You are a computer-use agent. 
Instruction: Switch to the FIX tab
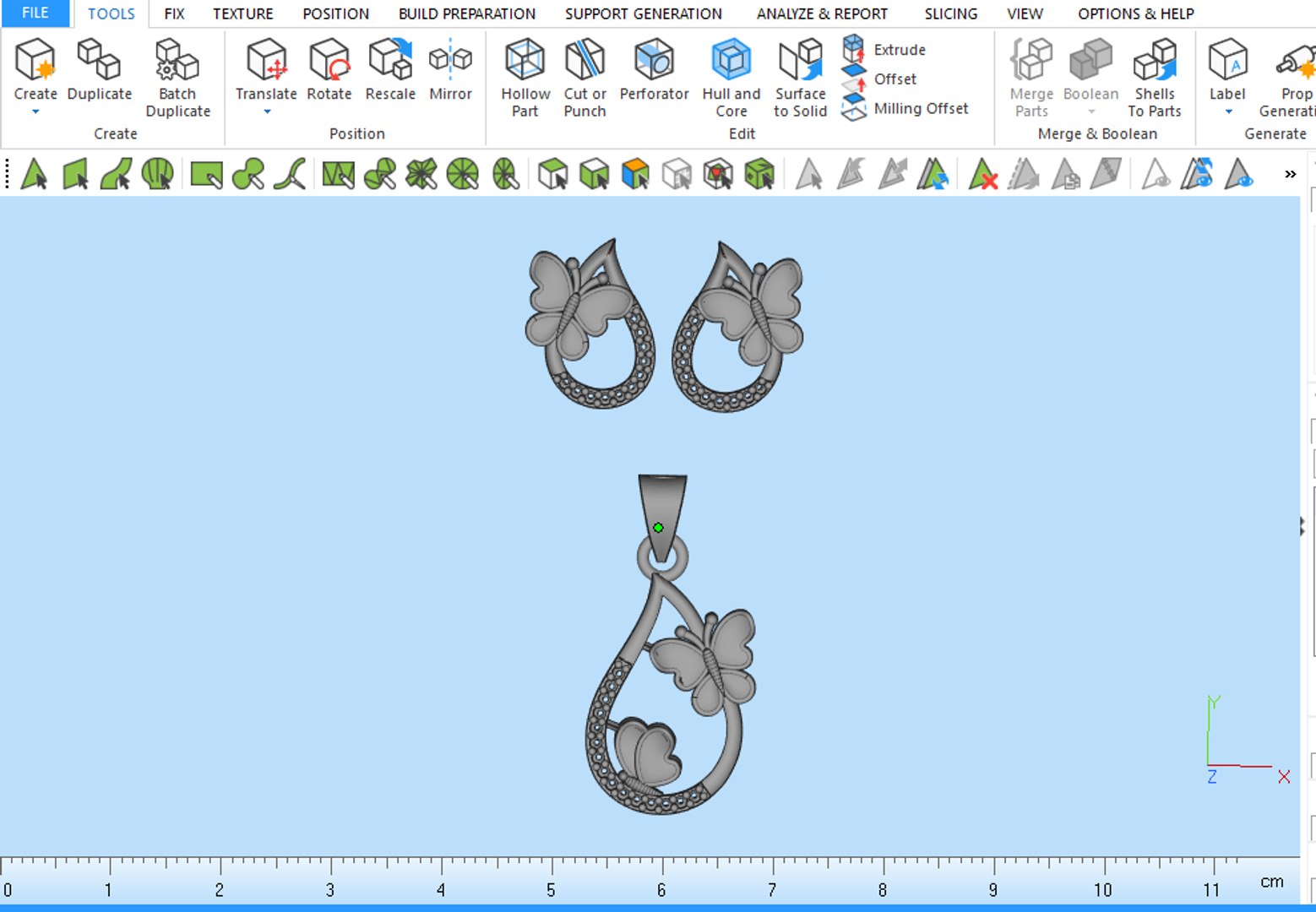pyautogui.click(x=174, y=14)
